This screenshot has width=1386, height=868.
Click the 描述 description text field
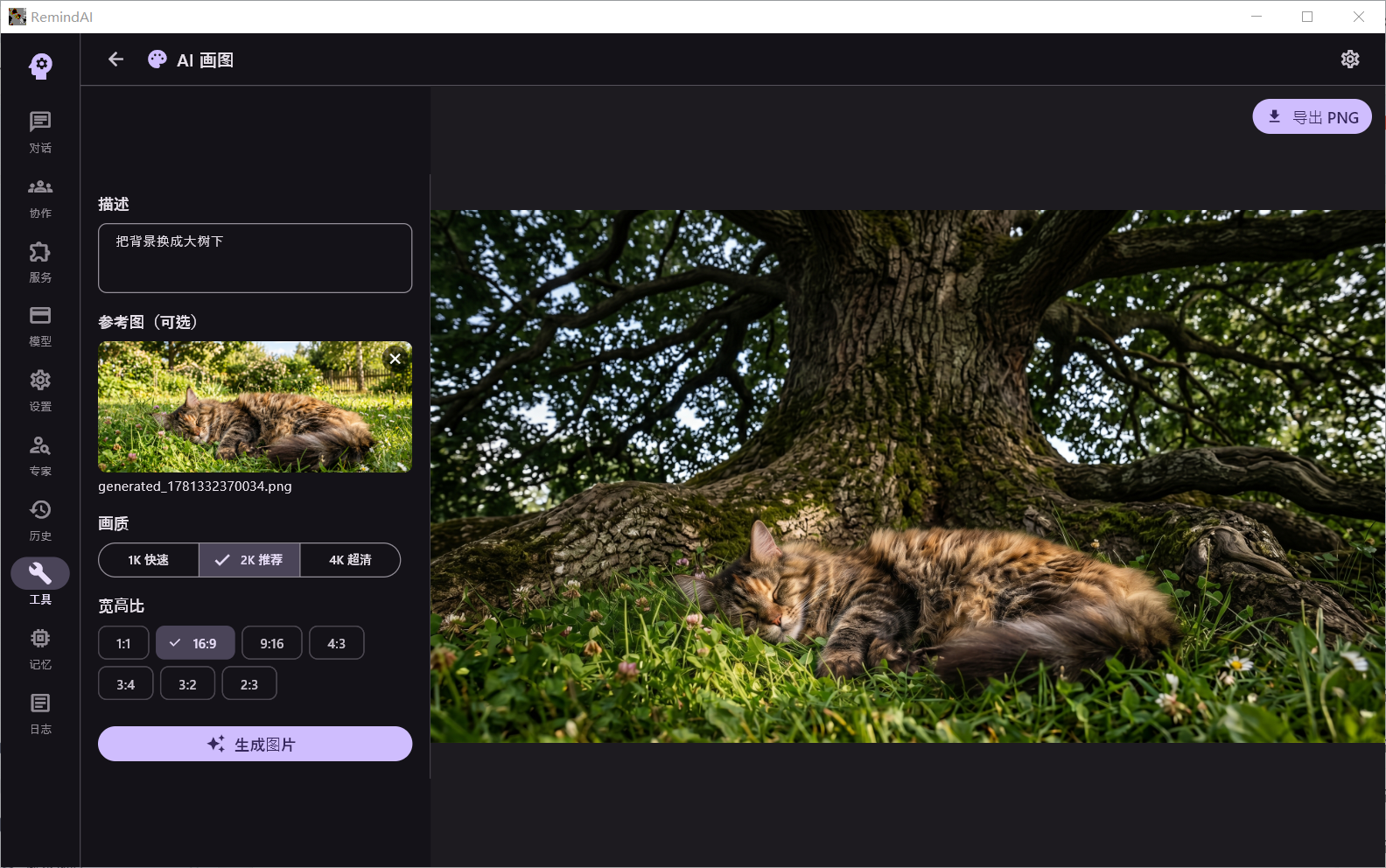(255, 258)
